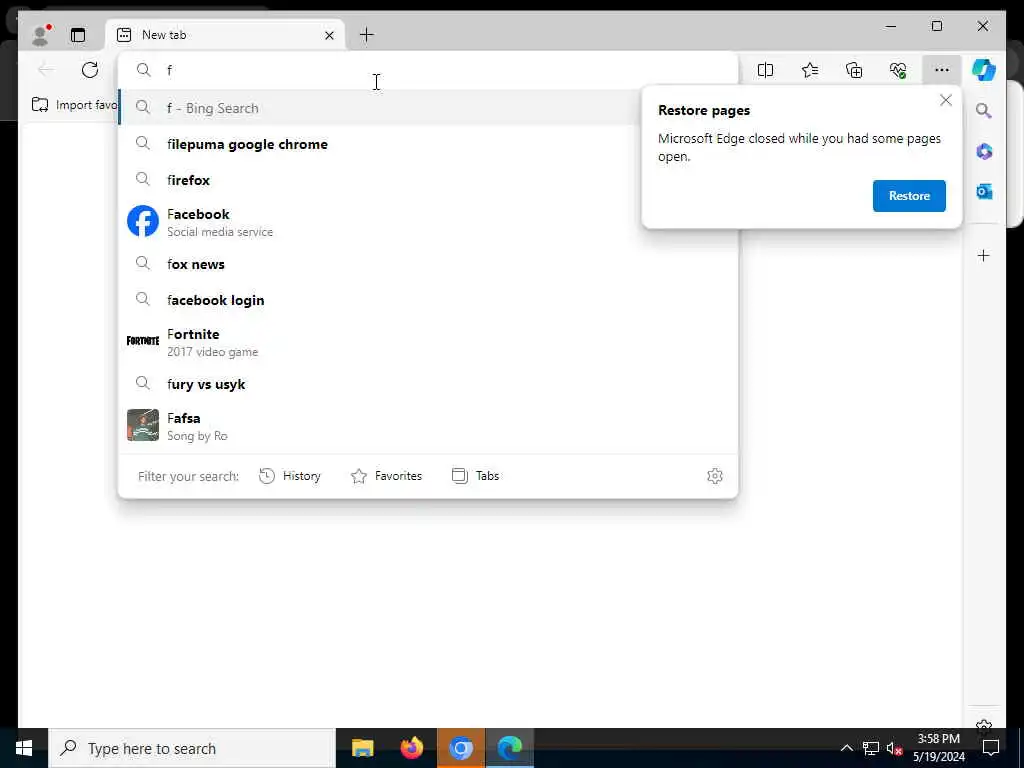This screenshot has height=768, width=1024.
Task: Choose 'filepuma google chrome' suggestion
Action: point(428,144)
